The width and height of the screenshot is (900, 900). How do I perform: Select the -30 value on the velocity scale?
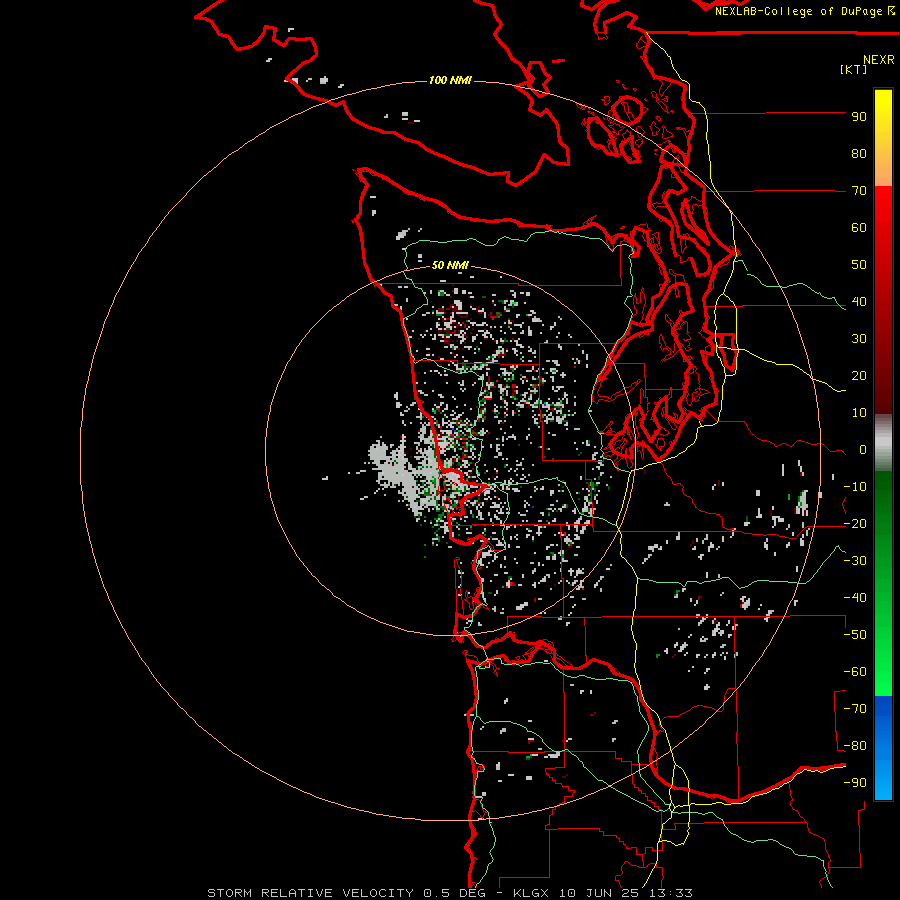pos(855,561)
